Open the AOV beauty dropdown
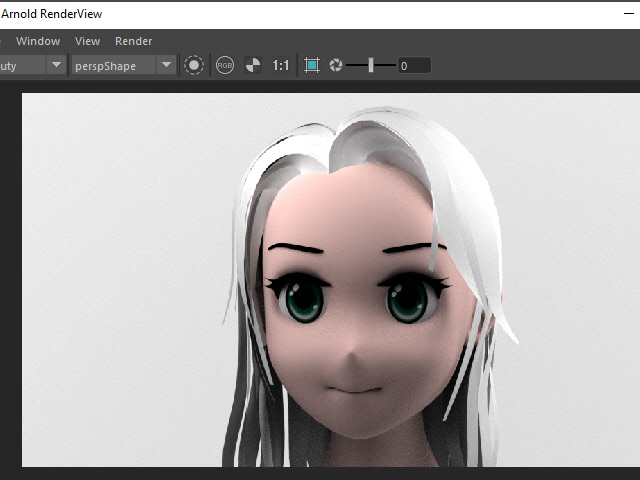 click(x=20, y=65)
